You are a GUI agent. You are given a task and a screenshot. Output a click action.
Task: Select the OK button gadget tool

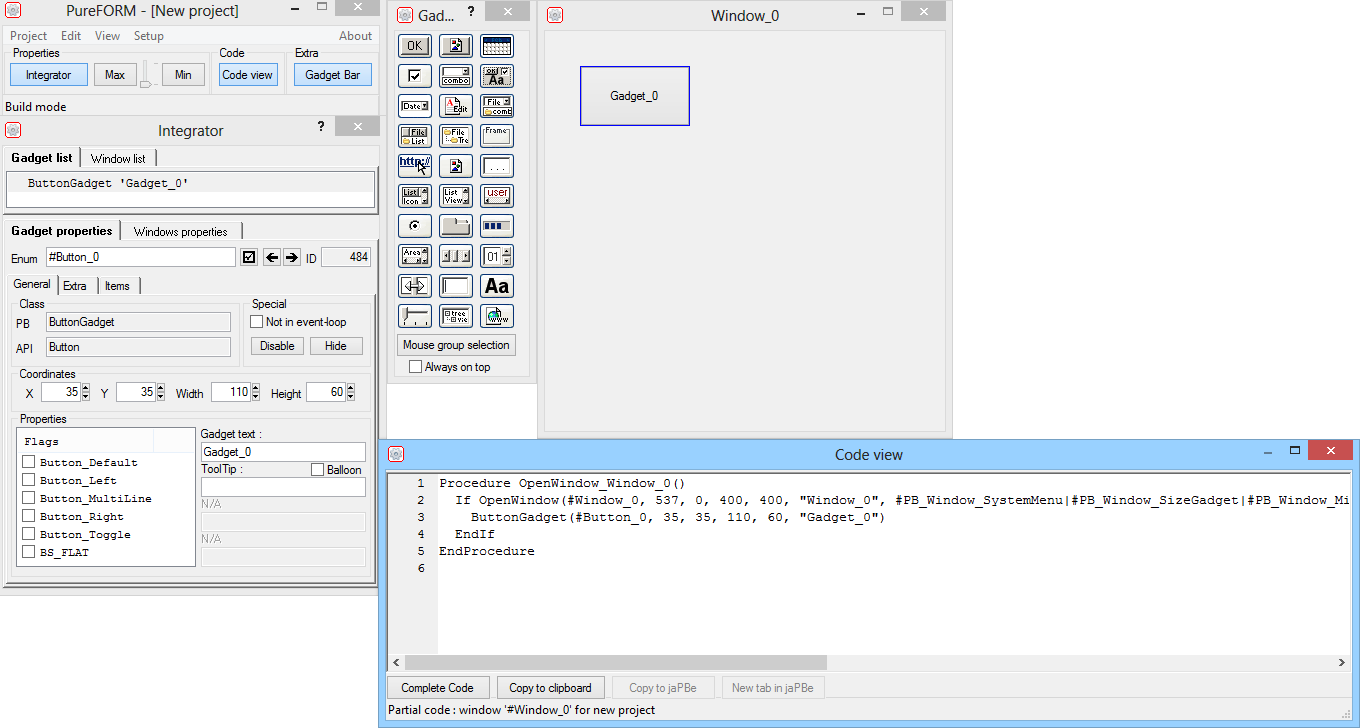414,45
